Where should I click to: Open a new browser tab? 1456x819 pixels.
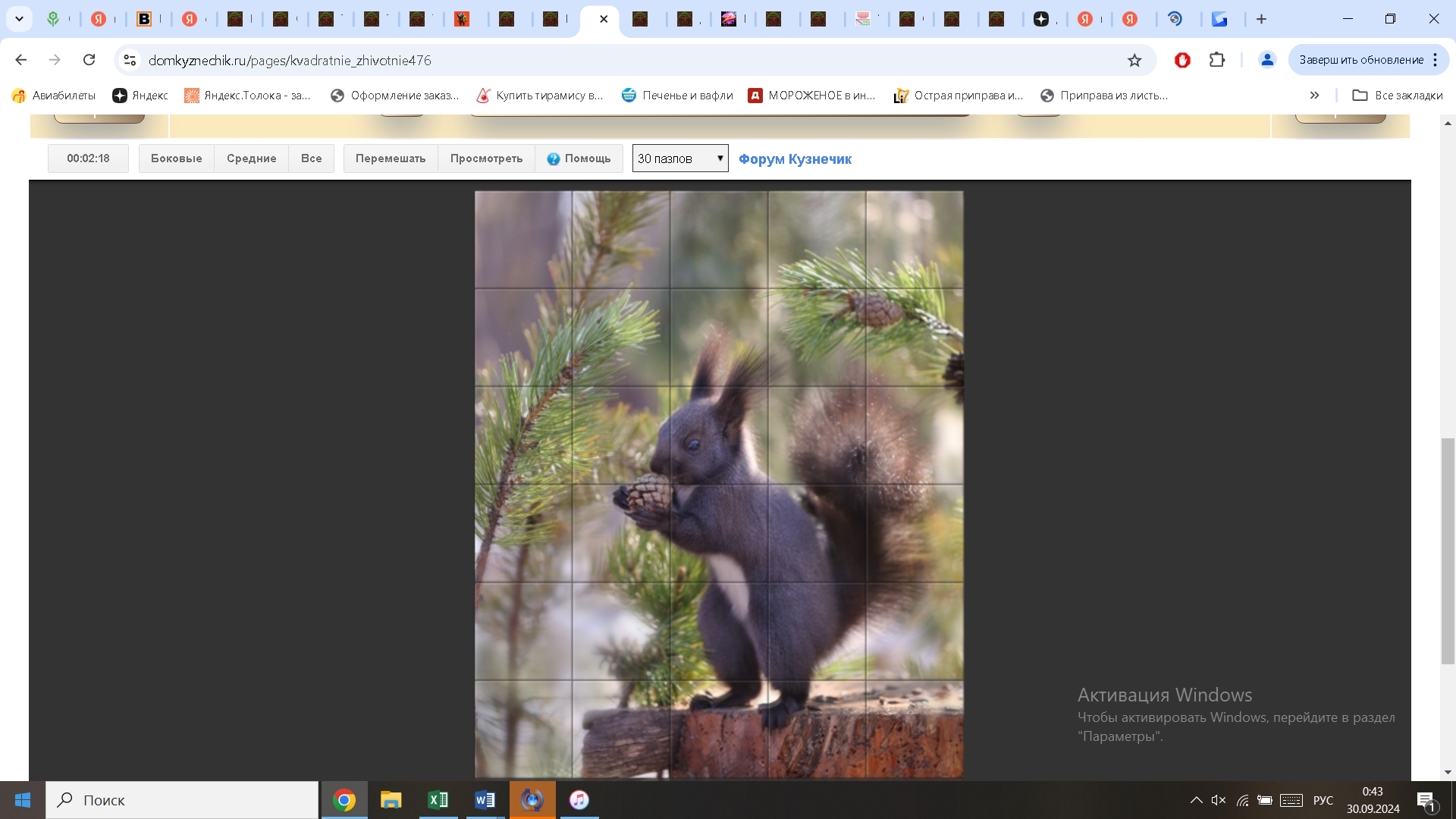point(1262,19)
